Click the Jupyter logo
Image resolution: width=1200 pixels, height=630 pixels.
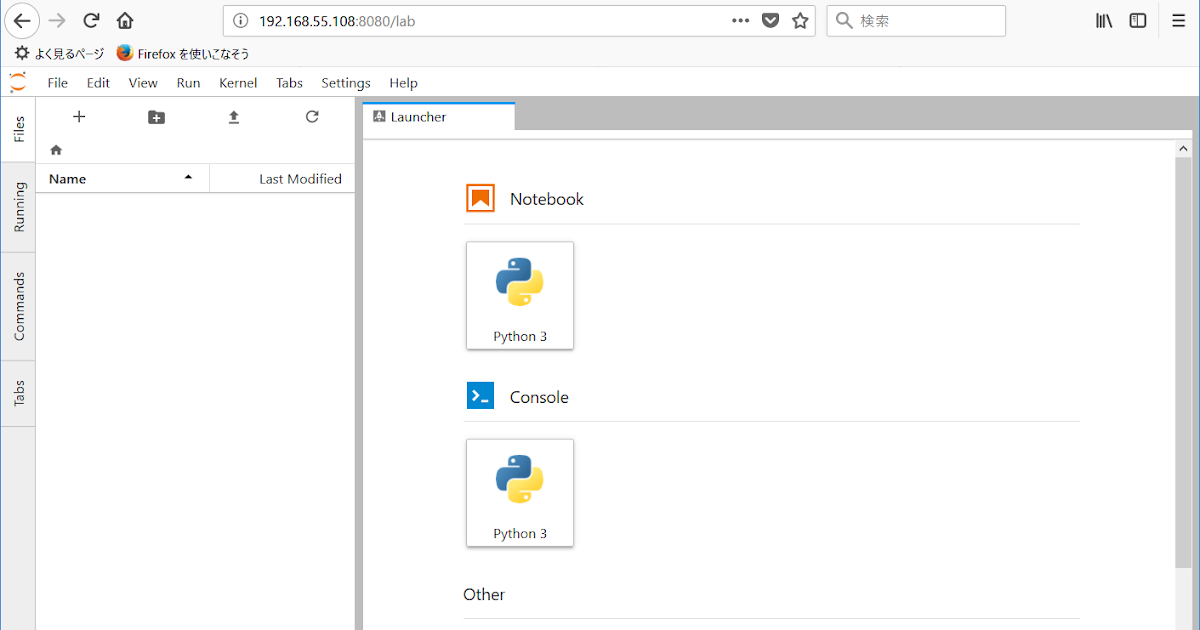click(x=16, y=82)
